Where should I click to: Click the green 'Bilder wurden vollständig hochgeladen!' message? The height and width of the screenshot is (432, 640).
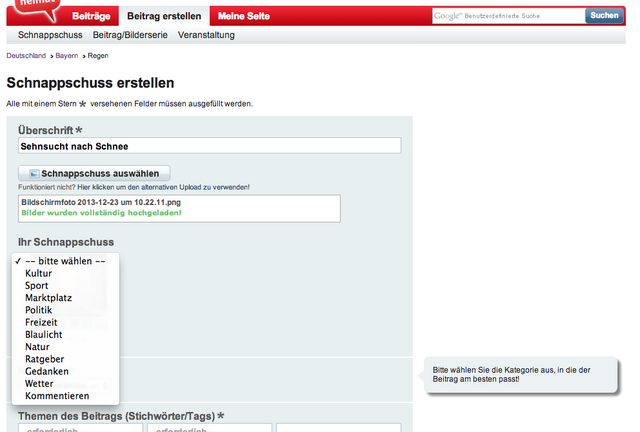(101, 213)
